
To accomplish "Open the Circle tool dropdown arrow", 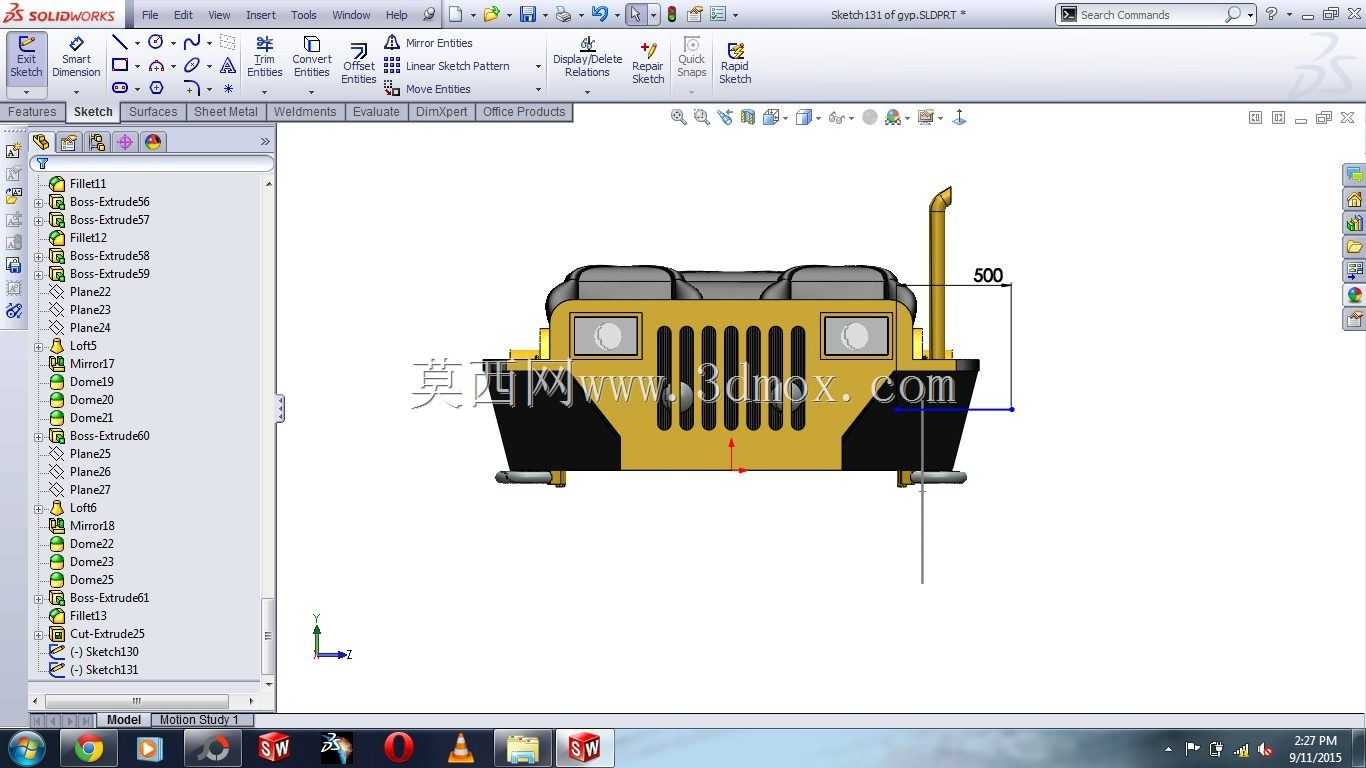I will [x=173, y=43].
